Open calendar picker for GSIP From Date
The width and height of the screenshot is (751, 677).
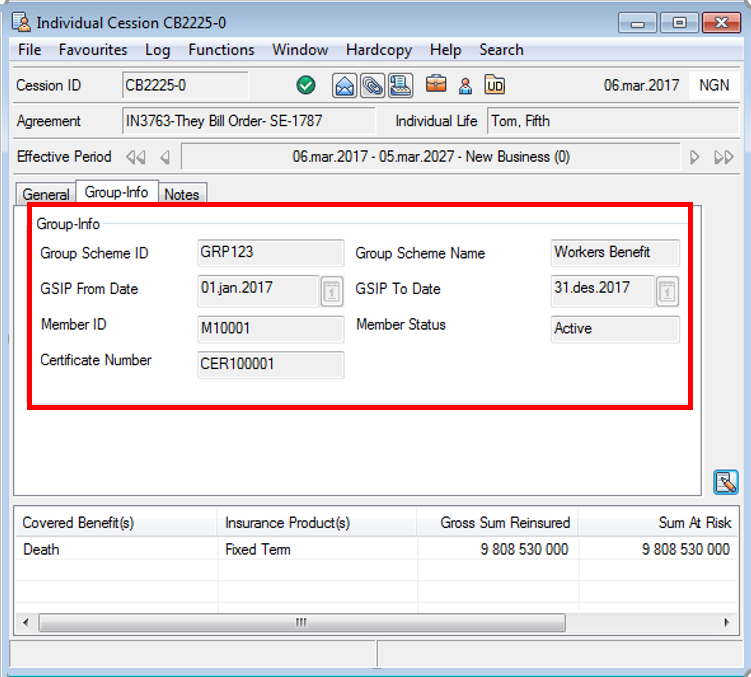point(331,291)
